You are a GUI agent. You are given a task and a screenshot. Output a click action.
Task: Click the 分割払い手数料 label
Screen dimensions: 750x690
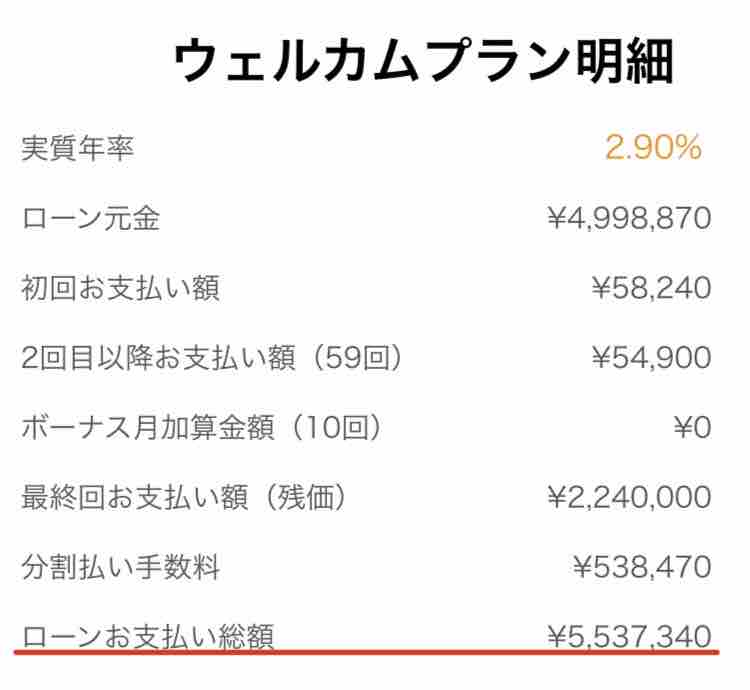click(120, 568)
